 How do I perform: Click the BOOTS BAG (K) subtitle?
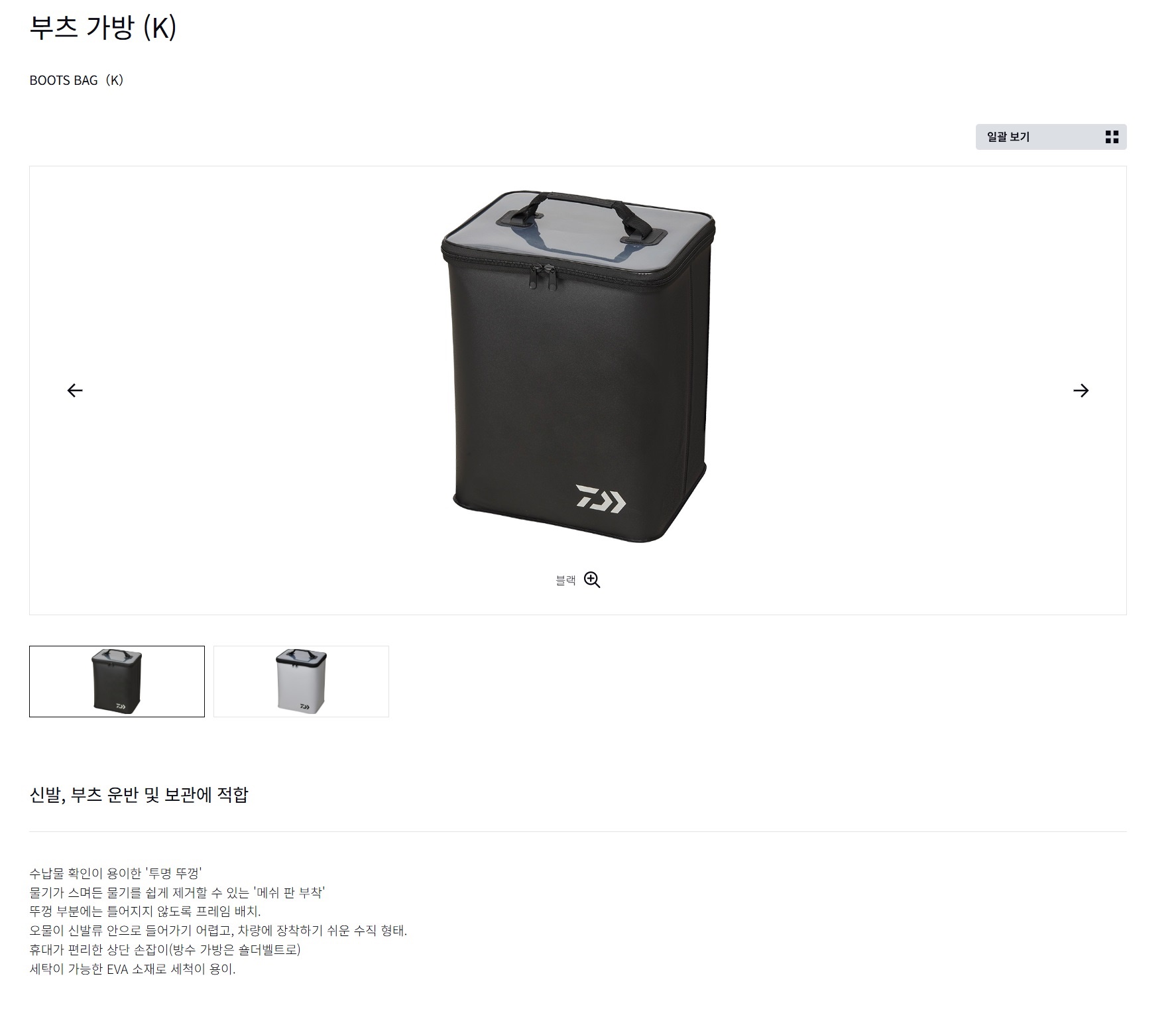coord(77,80)
